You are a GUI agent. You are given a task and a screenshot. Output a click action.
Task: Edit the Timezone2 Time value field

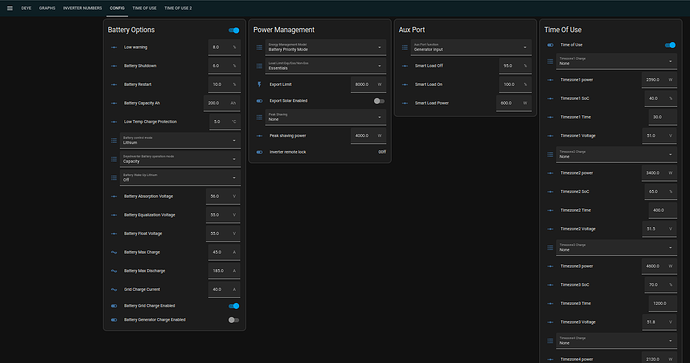click(663, 210)
